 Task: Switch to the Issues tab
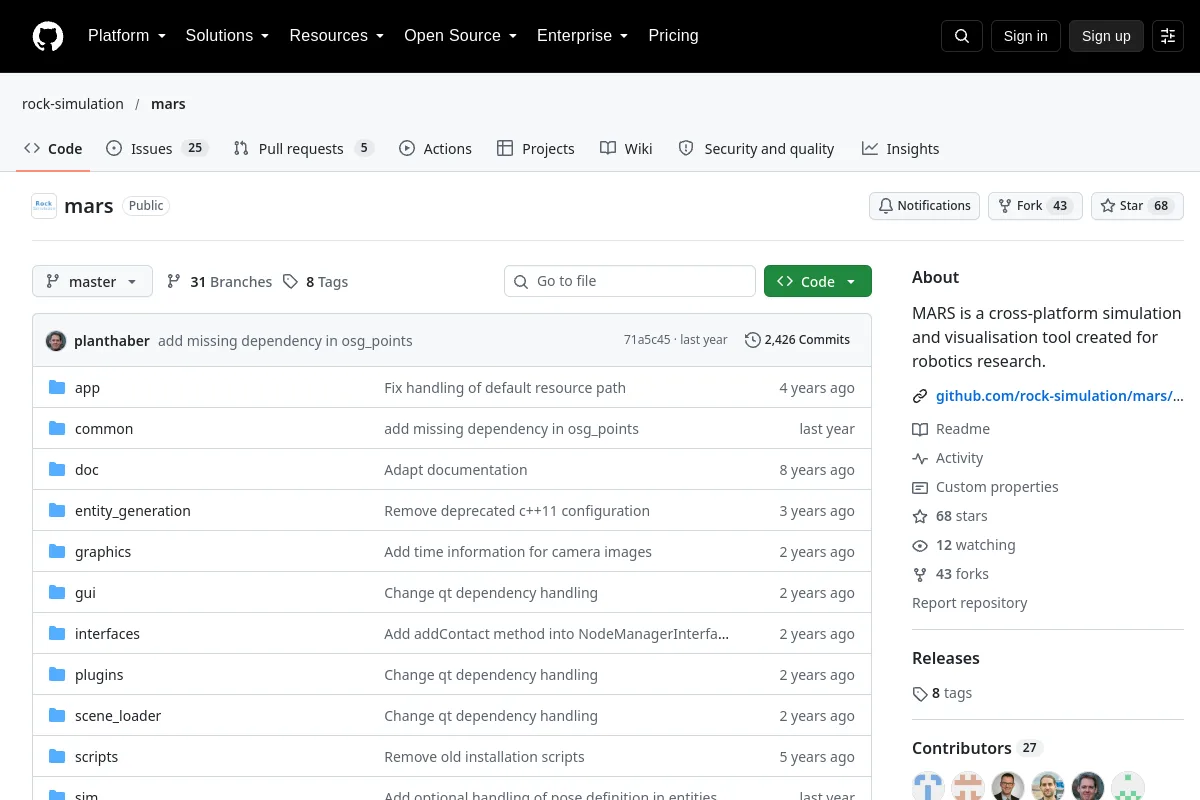tap(157, 149)
